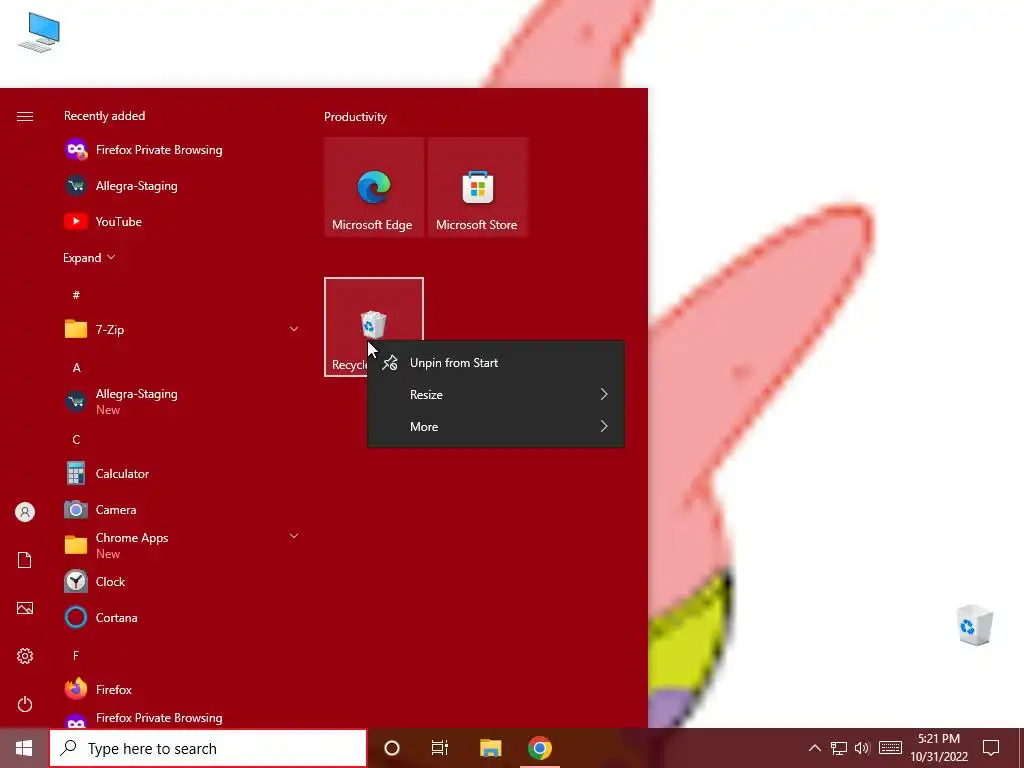
Task: Expand the Recently added list
Action: coord(89,258)
